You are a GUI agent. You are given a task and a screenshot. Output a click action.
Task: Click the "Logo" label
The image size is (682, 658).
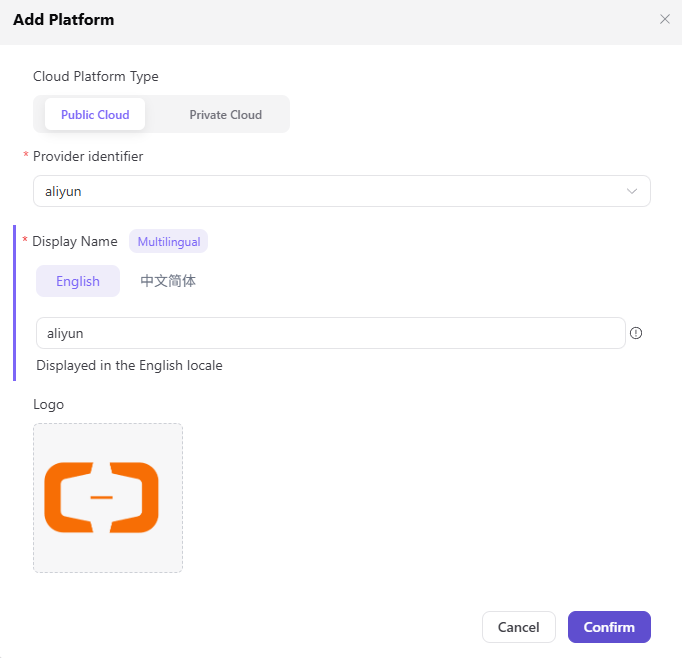coord(48,404)
